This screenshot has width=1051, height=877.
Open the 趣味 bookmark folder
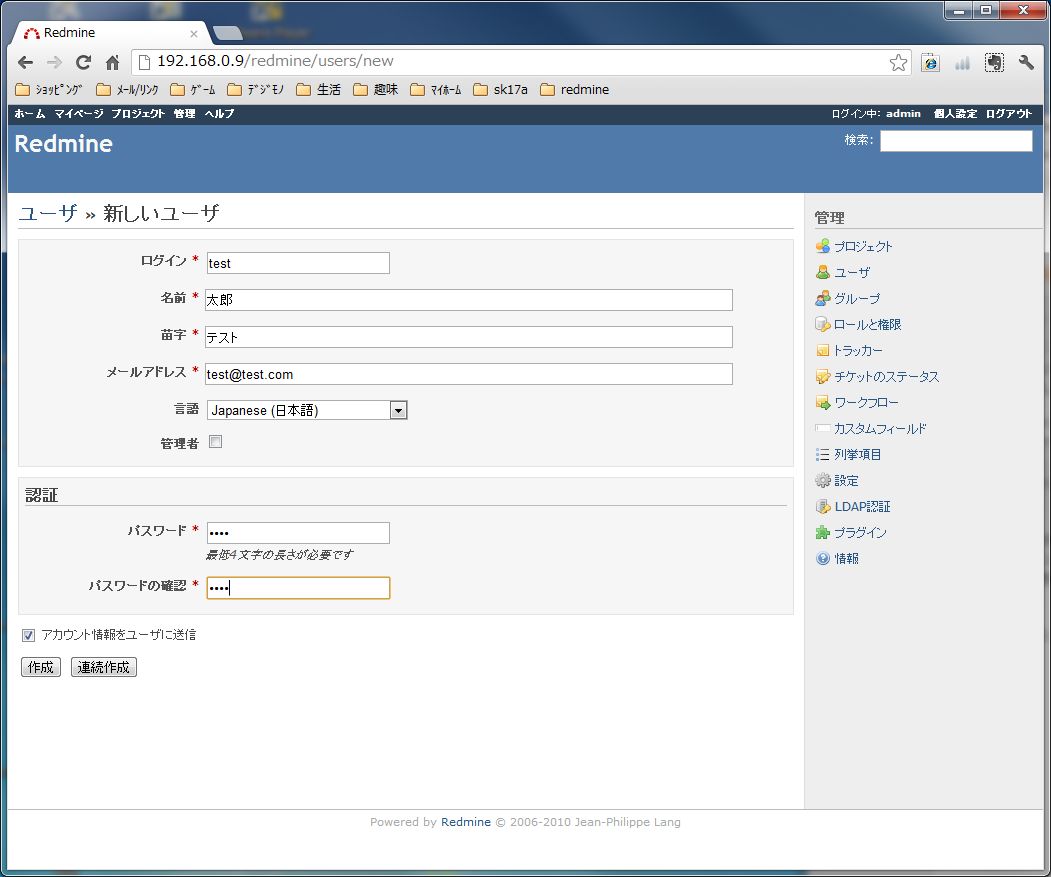375,89
